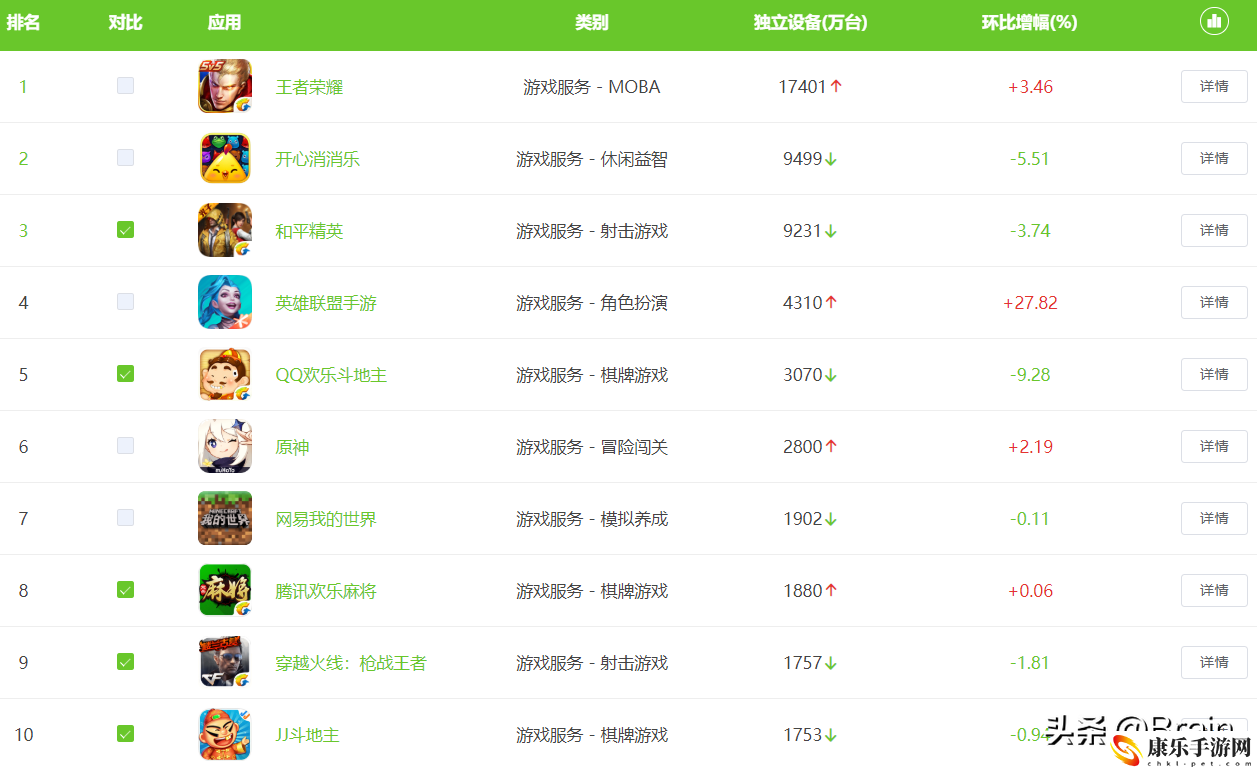Click the 类别 column header
This screenshot has height=770, width=1257.
[x=592, y=22]
